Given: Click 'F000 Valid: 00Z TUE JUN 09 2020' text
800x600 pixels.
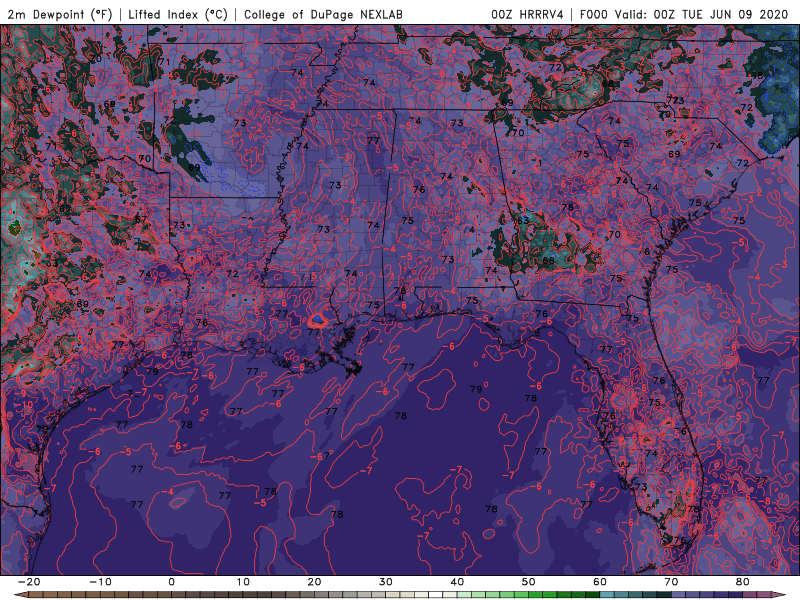Looking at the screenshot, I should point(684,14).
